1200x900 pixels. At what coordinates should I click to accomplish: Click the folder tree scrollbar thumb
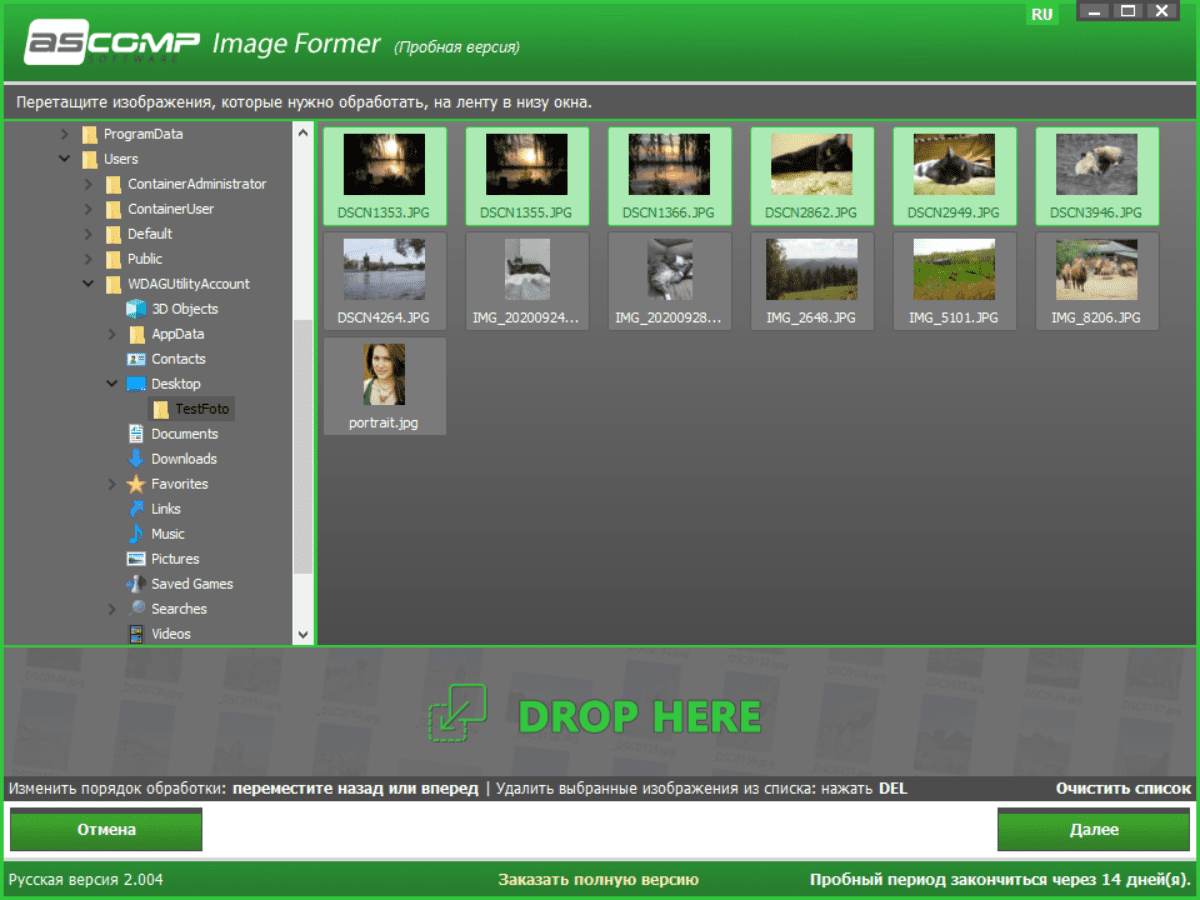click(x=303, y=447)
